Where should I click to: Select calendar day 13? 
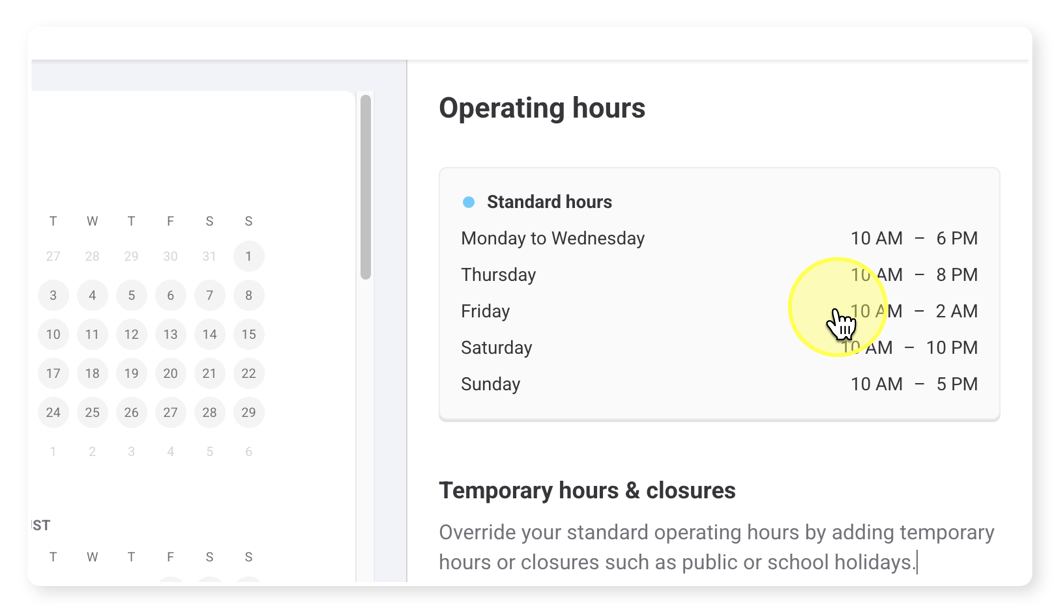click(x=170, y=334)
